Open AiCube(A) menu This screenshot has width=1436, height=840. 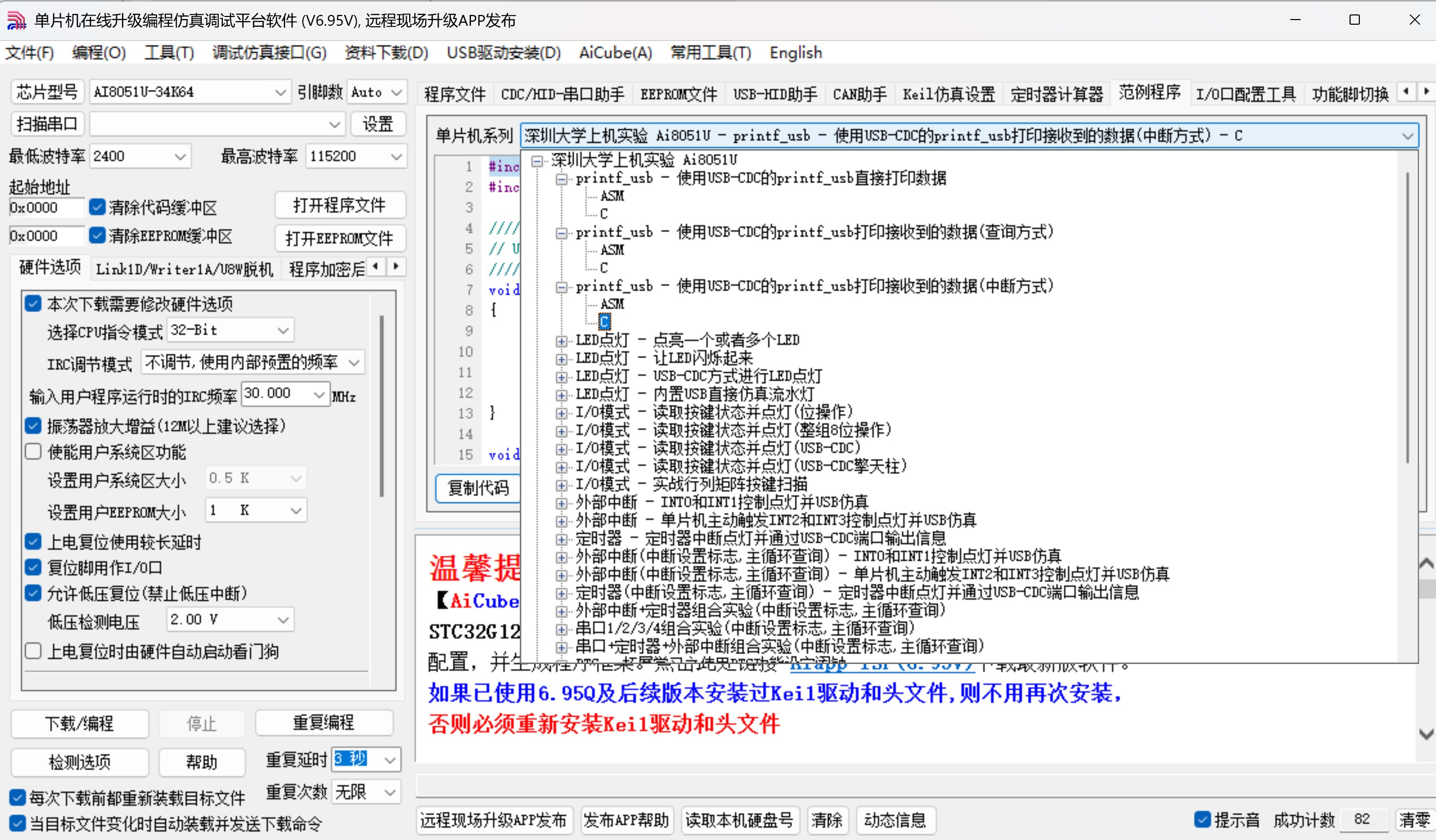coord(615,53)
